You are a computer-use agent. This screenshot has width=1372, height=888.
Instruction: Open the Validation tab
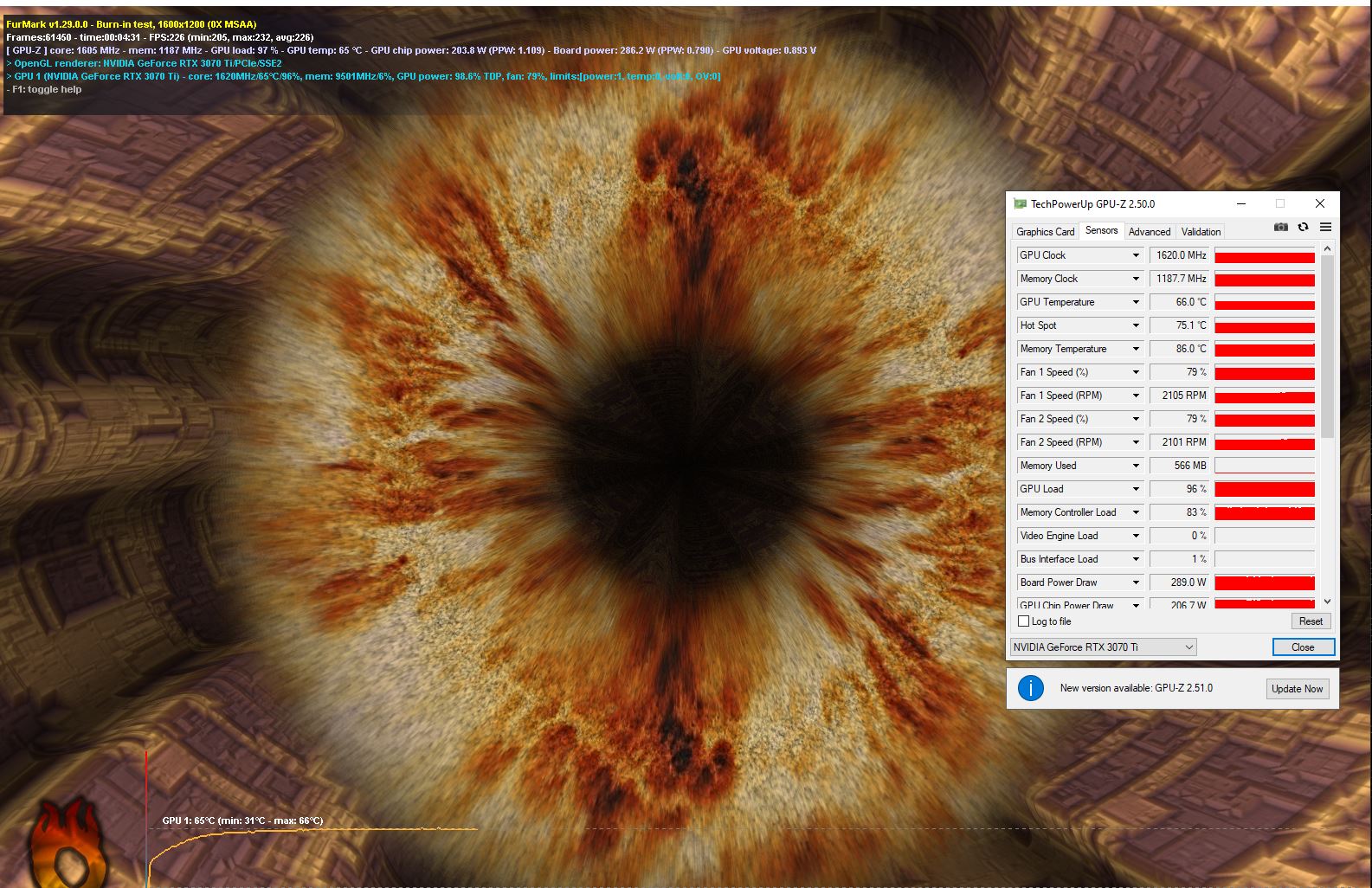click(x=1201, y=232)
